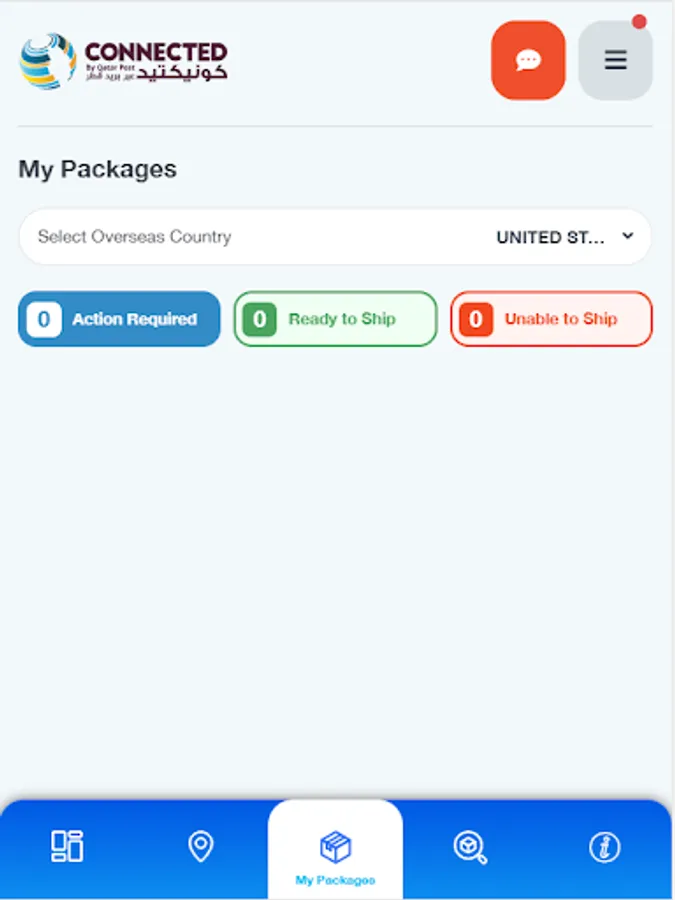
Task: Click the My Packages page heading
Action: (x=97, y=169)
